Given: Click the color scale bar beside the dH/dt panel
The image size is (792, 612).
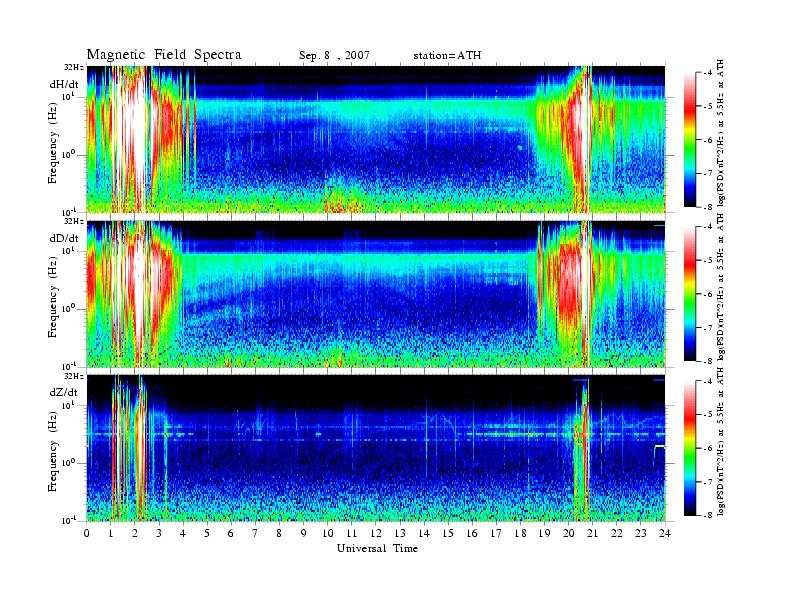Looking at the screenshot, I should [689, 140].
